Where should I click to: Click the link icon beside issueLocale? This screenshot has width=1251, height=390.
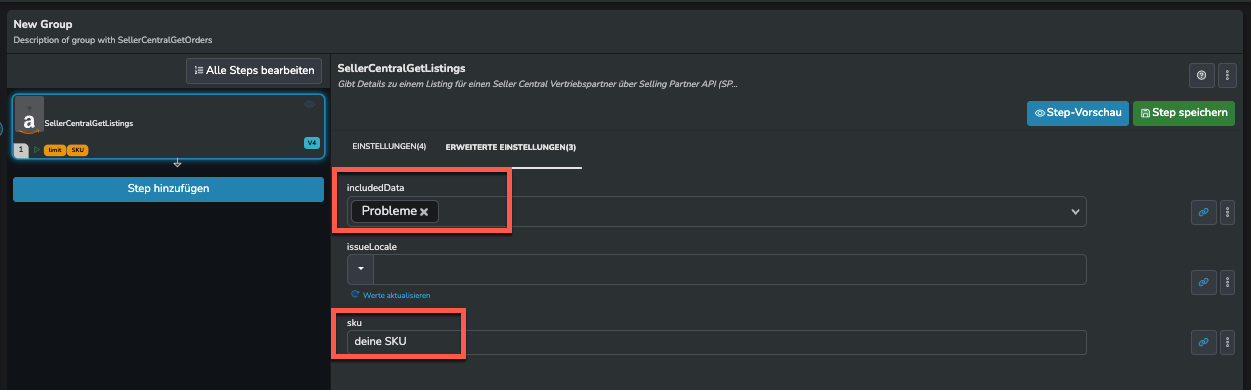[x=1204, y=282]
